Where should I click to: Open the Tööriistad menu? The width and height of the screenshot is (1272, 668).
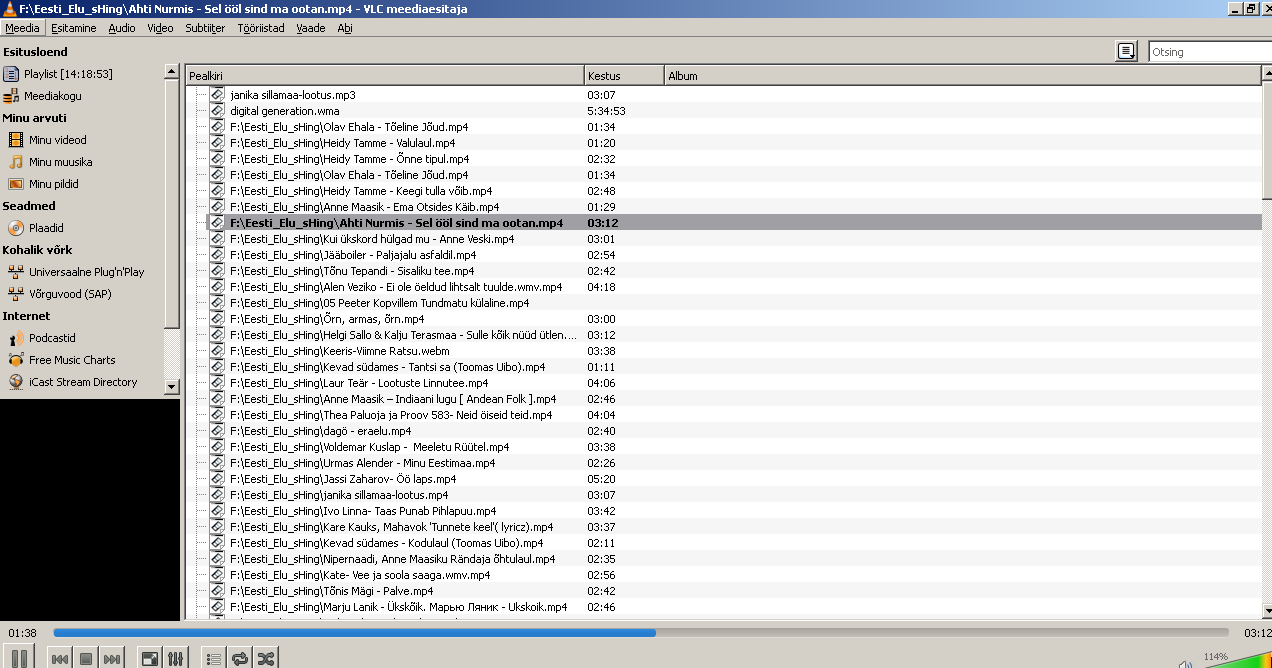pyautogui.click(x=261, y=28)
